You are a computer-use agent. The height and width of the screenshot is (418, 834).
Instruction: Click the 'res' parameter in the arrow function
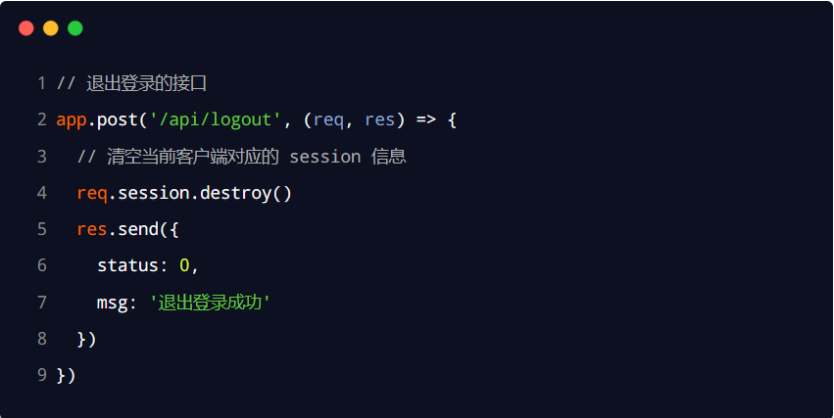click(x=379, y=120)
